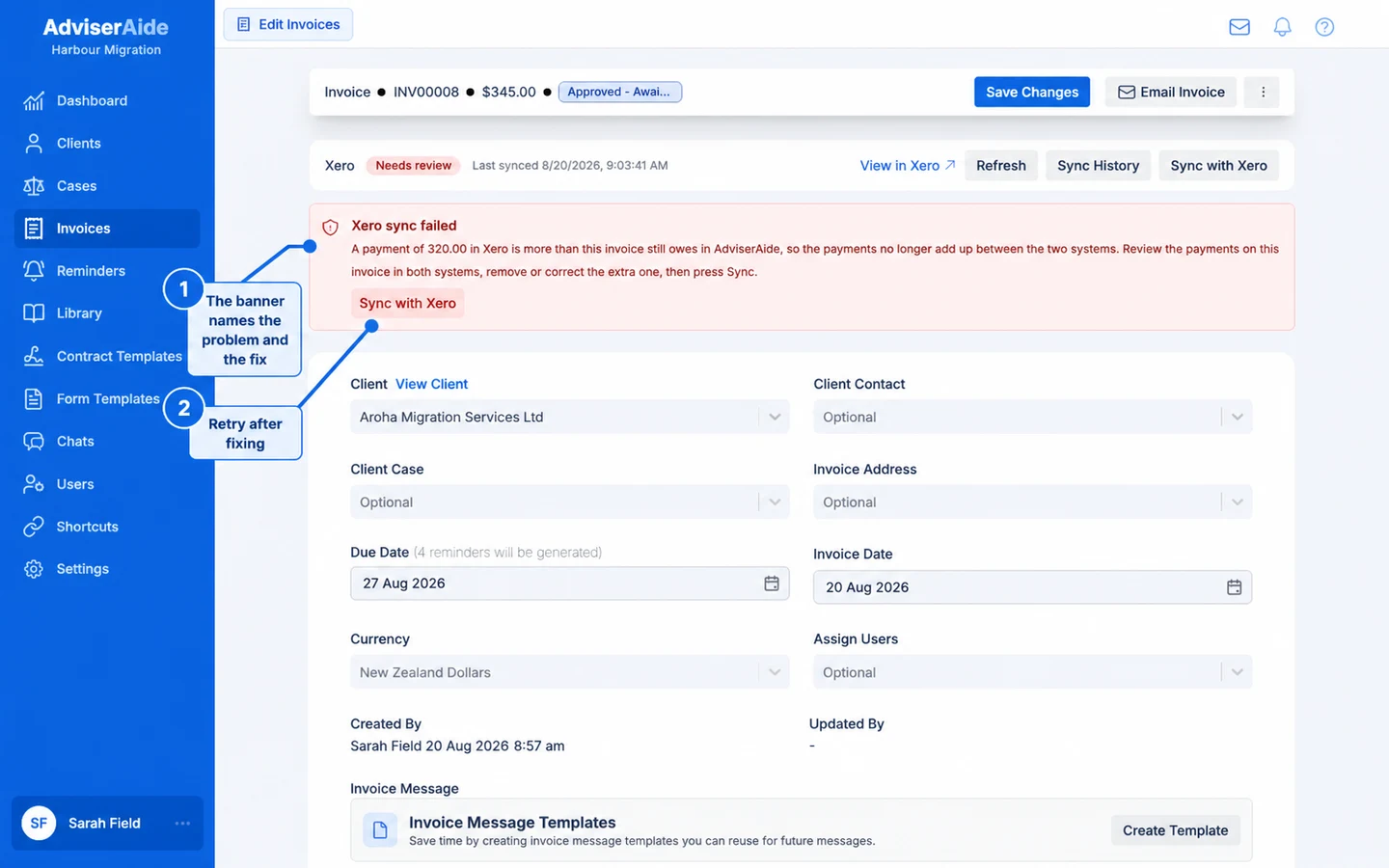
Task: Expand the Invoice Address dropdown
Action: [x=1032, y=502]
